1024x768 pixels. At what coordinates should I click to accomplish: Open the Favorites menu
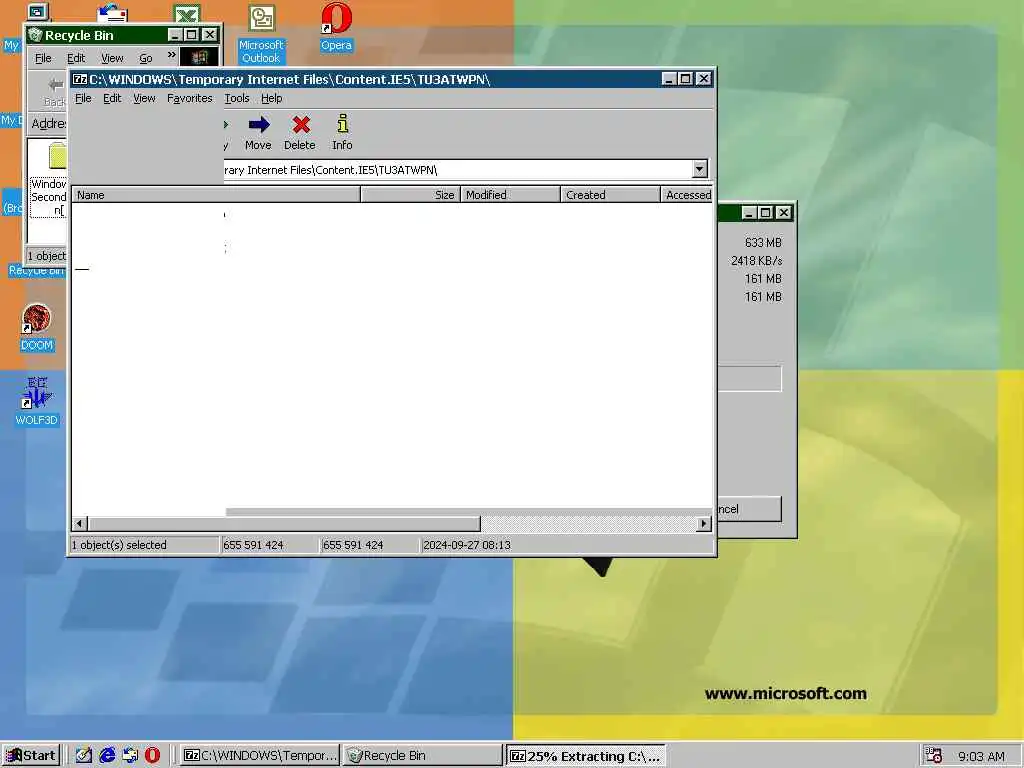click(x=189, y=99)
